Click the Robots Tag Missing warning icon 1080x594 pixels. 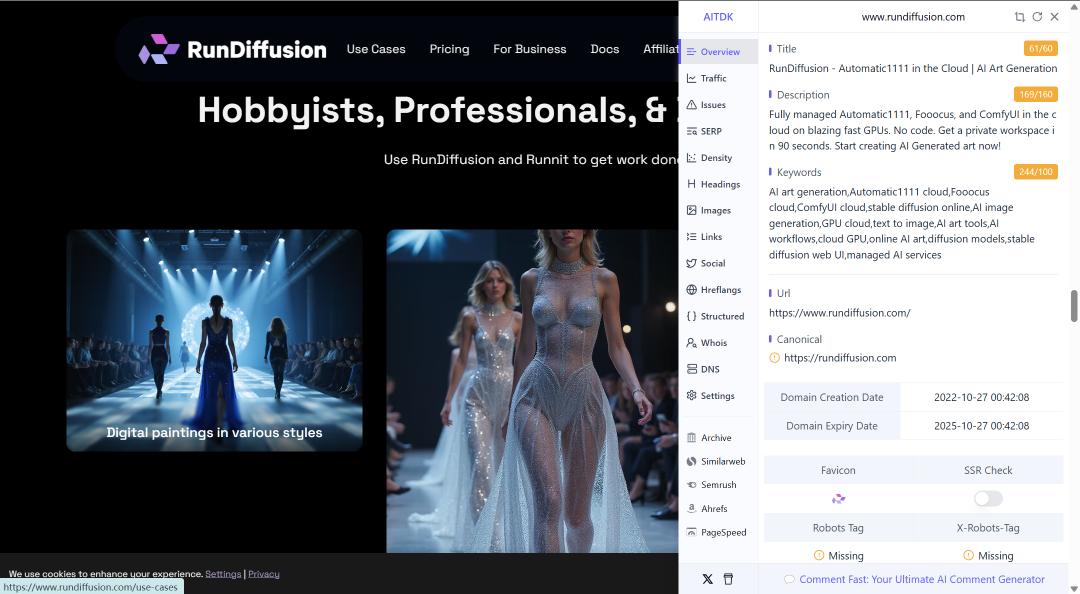click(818, 555)
